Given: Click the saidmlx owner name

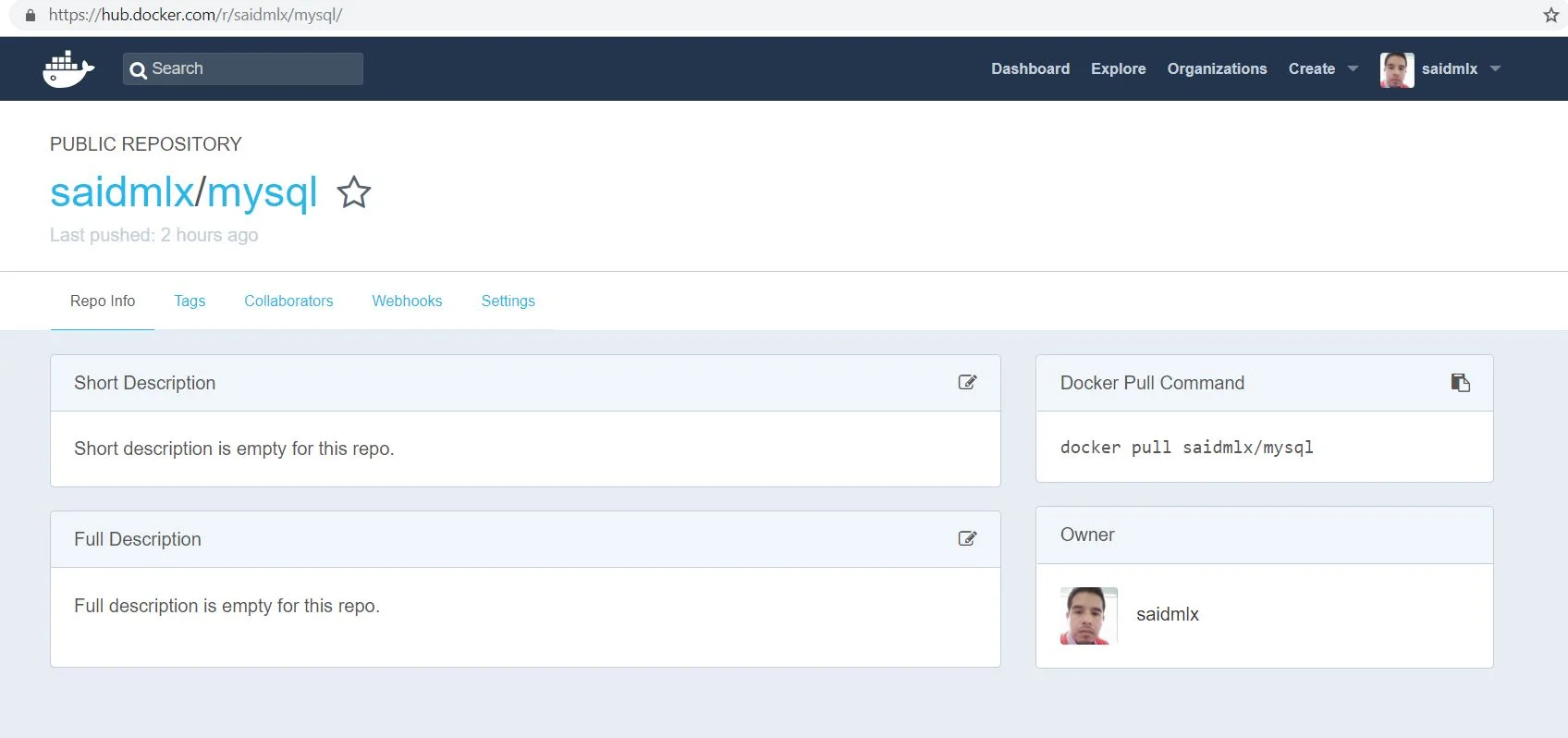Looking at the screenshot, I should pyautogui.click(x=1167, y=614).
